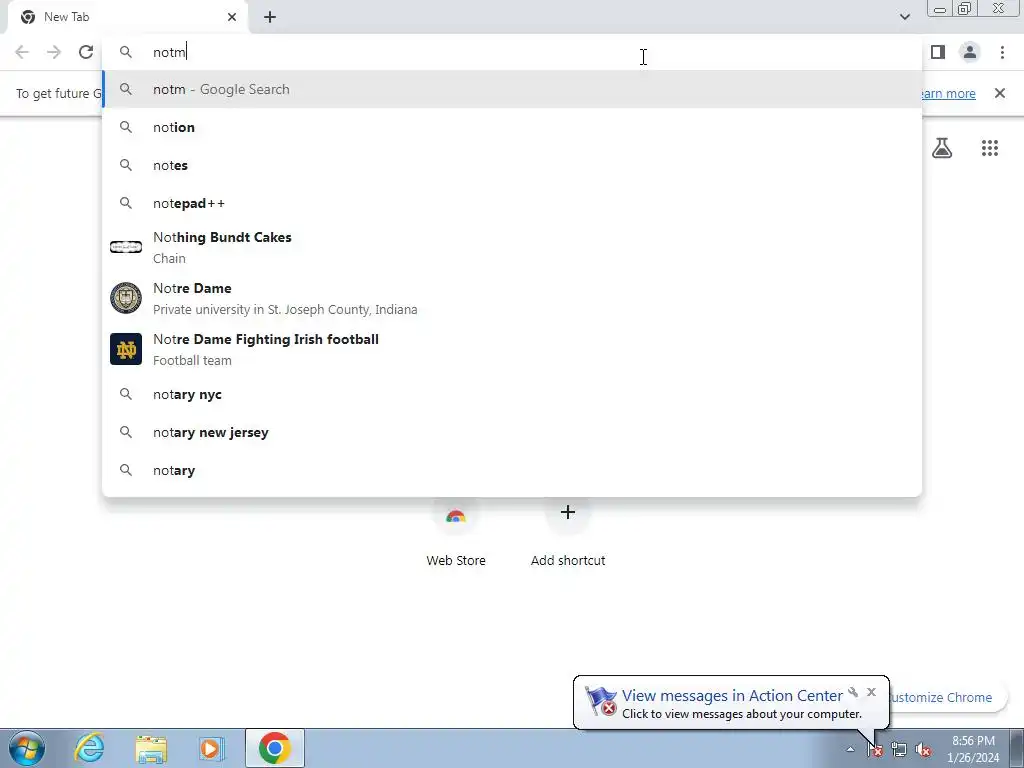Open View messages in Action Center
The width and height of the screenshot is (1024, 768).
point(732,696)
